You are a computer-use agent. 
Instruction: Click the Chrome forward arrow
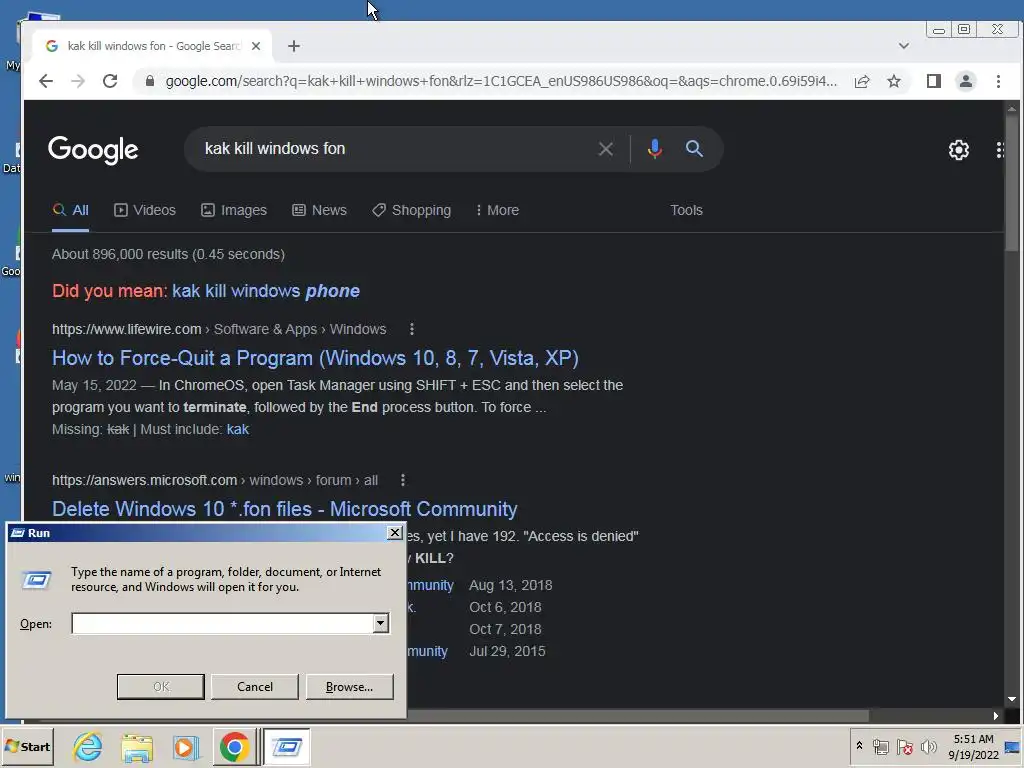coord(78,81)
